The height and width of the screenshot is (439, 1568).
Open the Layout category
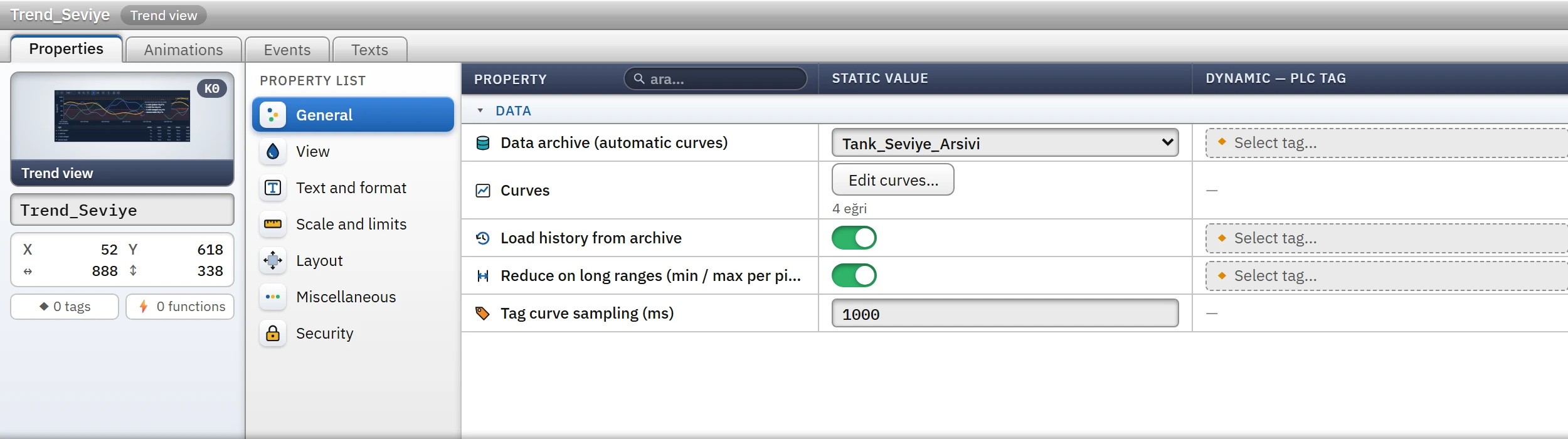point(353,260)
